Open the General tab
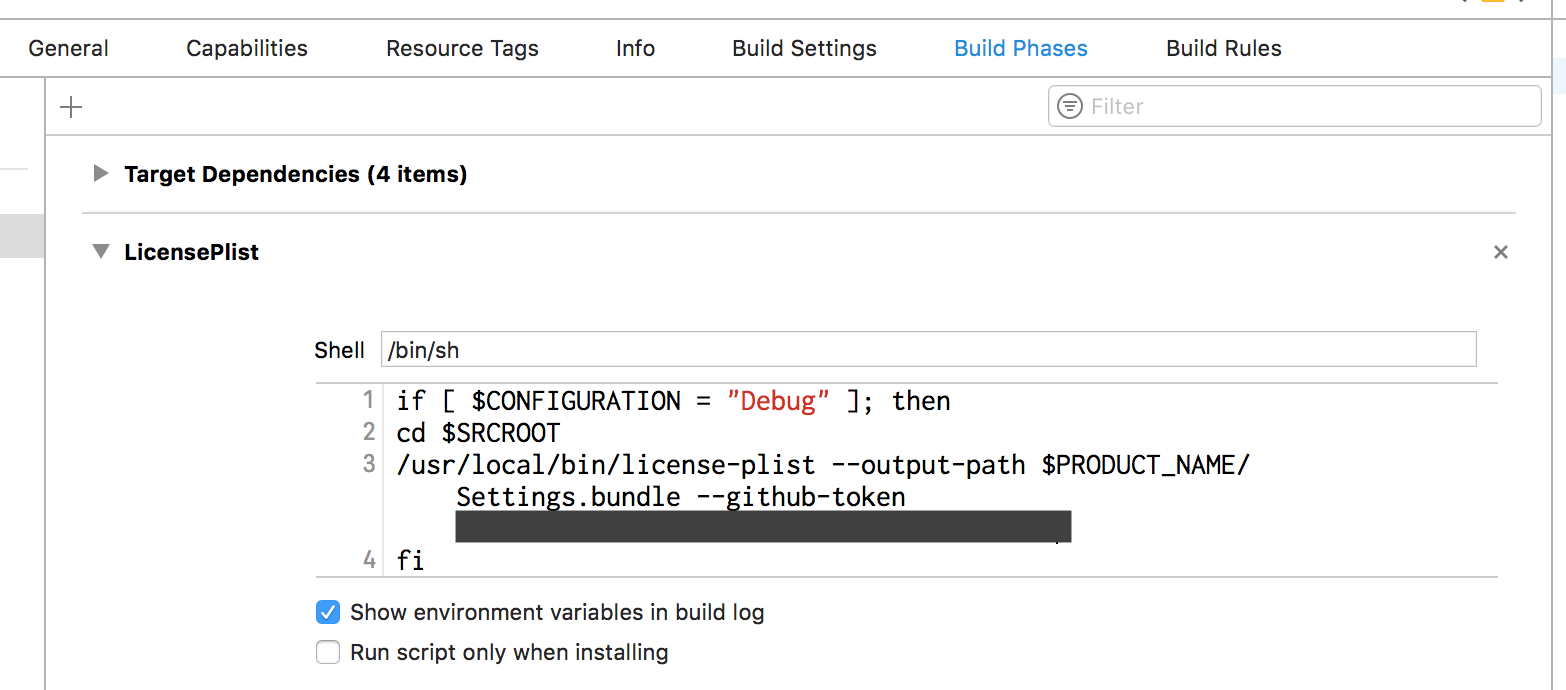This screenshot has width=1566, height=690. 69,48
